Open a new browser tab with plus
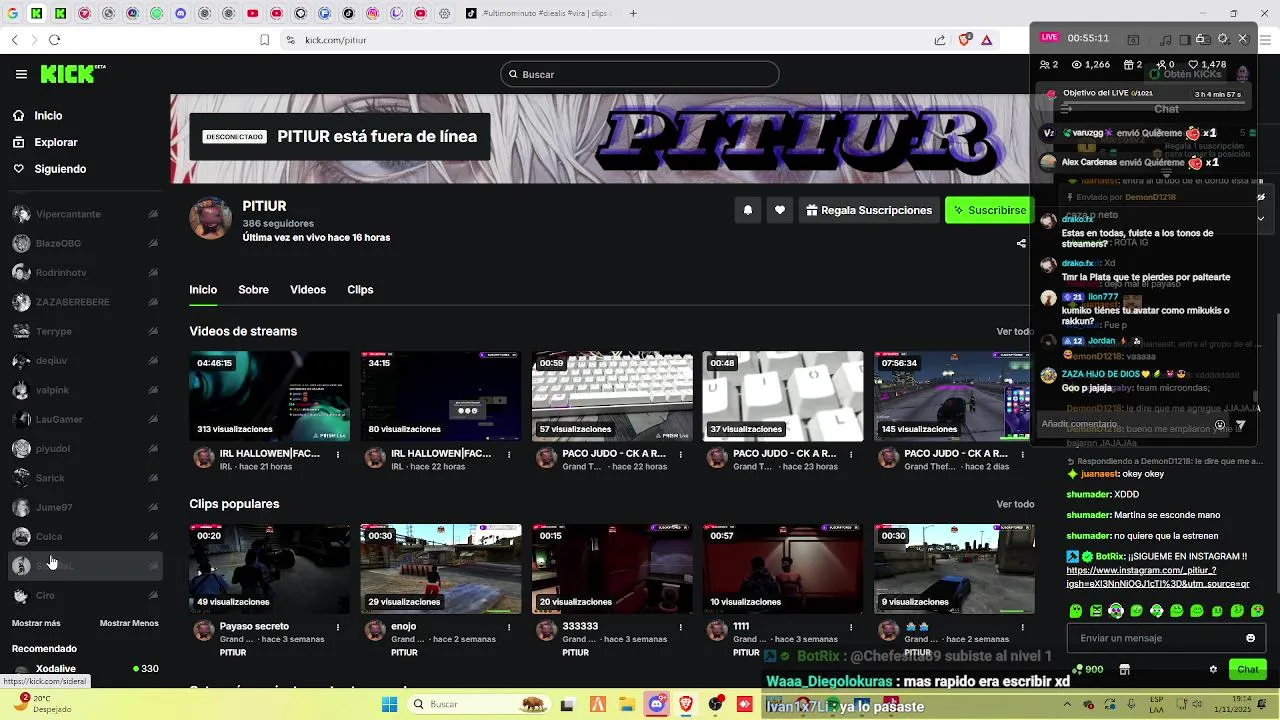Screen dimensions: 1280x720 pos(633,14)
